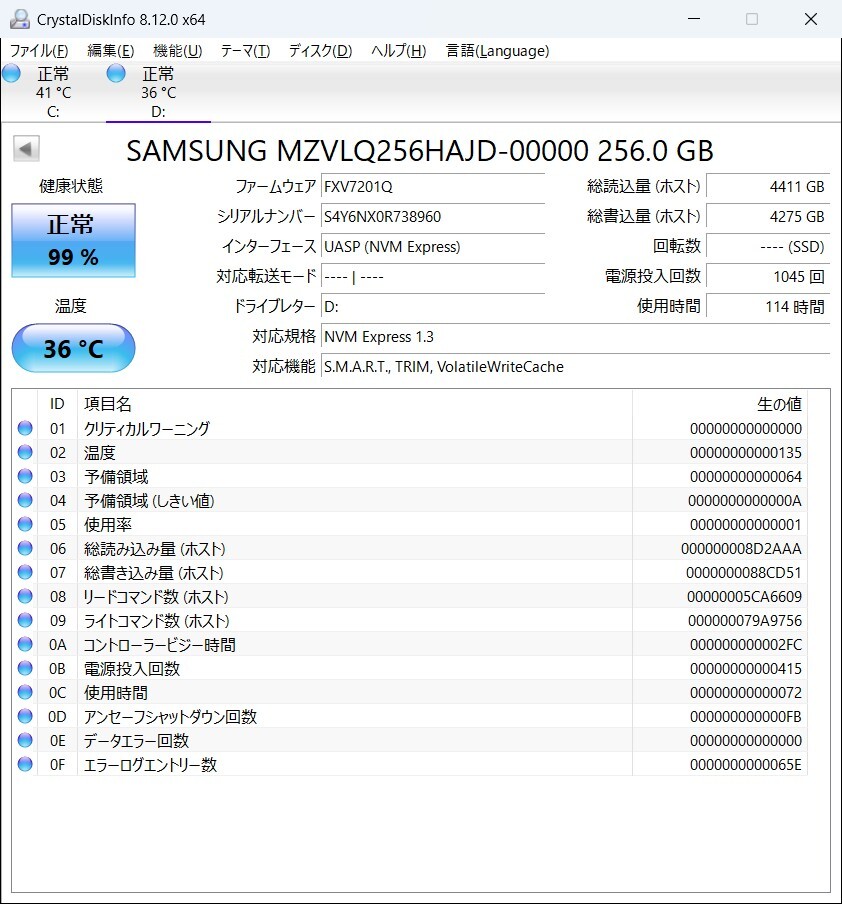Click status orb for データエラー回数 row
Image resolution: width=842 pixels, height=904 pixels.
[x=25, y=741]
